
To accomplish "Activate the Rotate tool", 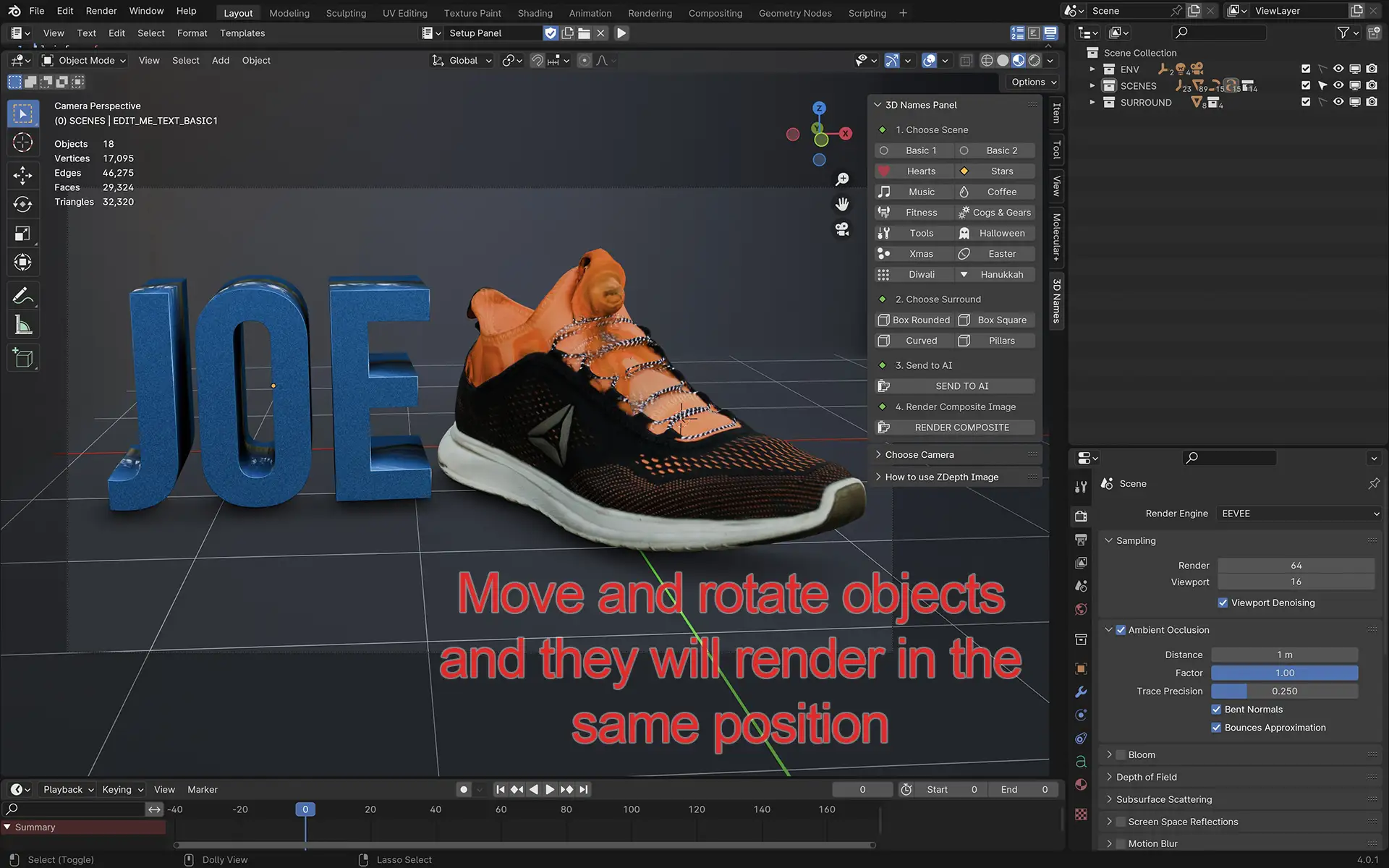I will (22, 204).
